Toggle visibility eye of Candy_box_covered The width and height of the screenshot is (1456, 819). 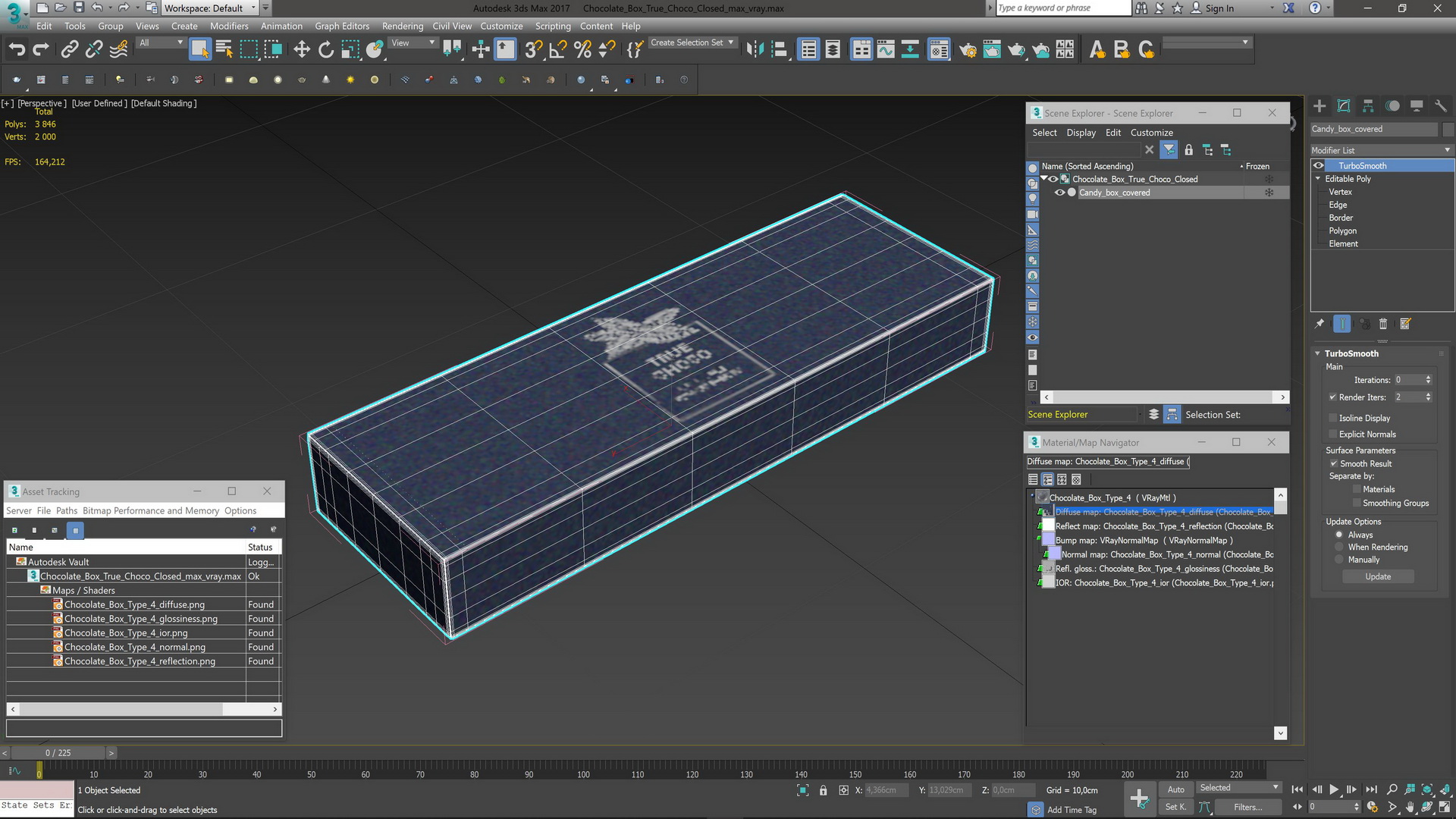tap(1059, 193)
